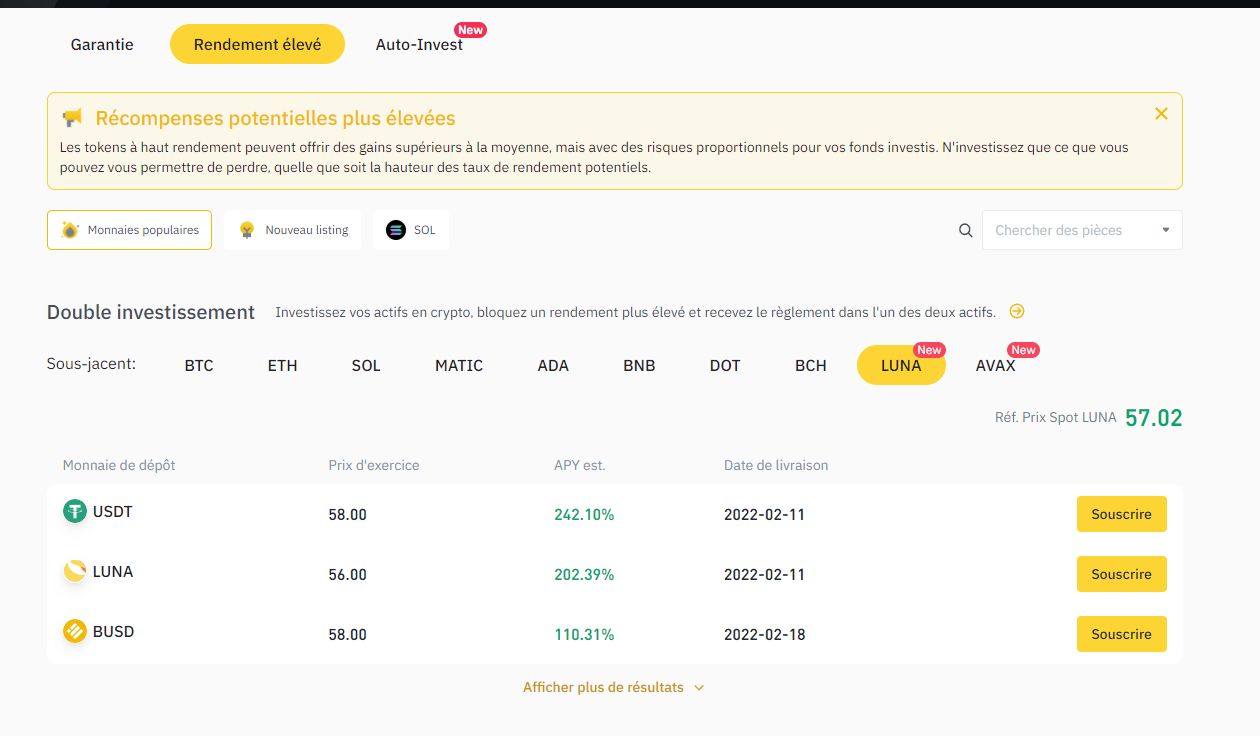This screenshot has width=1260, height=736.
Task: Select BNB as underlying asset
Action: [639, 365]
